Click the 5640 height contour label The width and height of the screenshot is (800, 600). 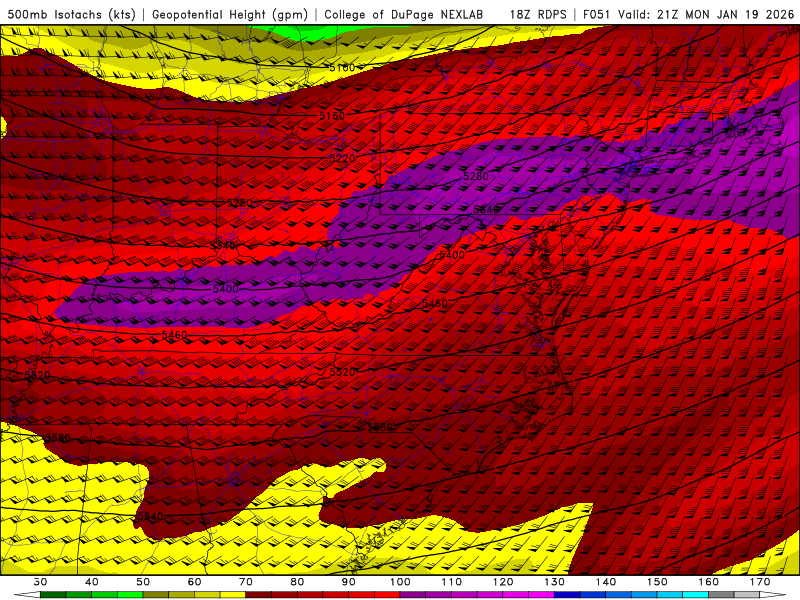[x=151, y=516]
